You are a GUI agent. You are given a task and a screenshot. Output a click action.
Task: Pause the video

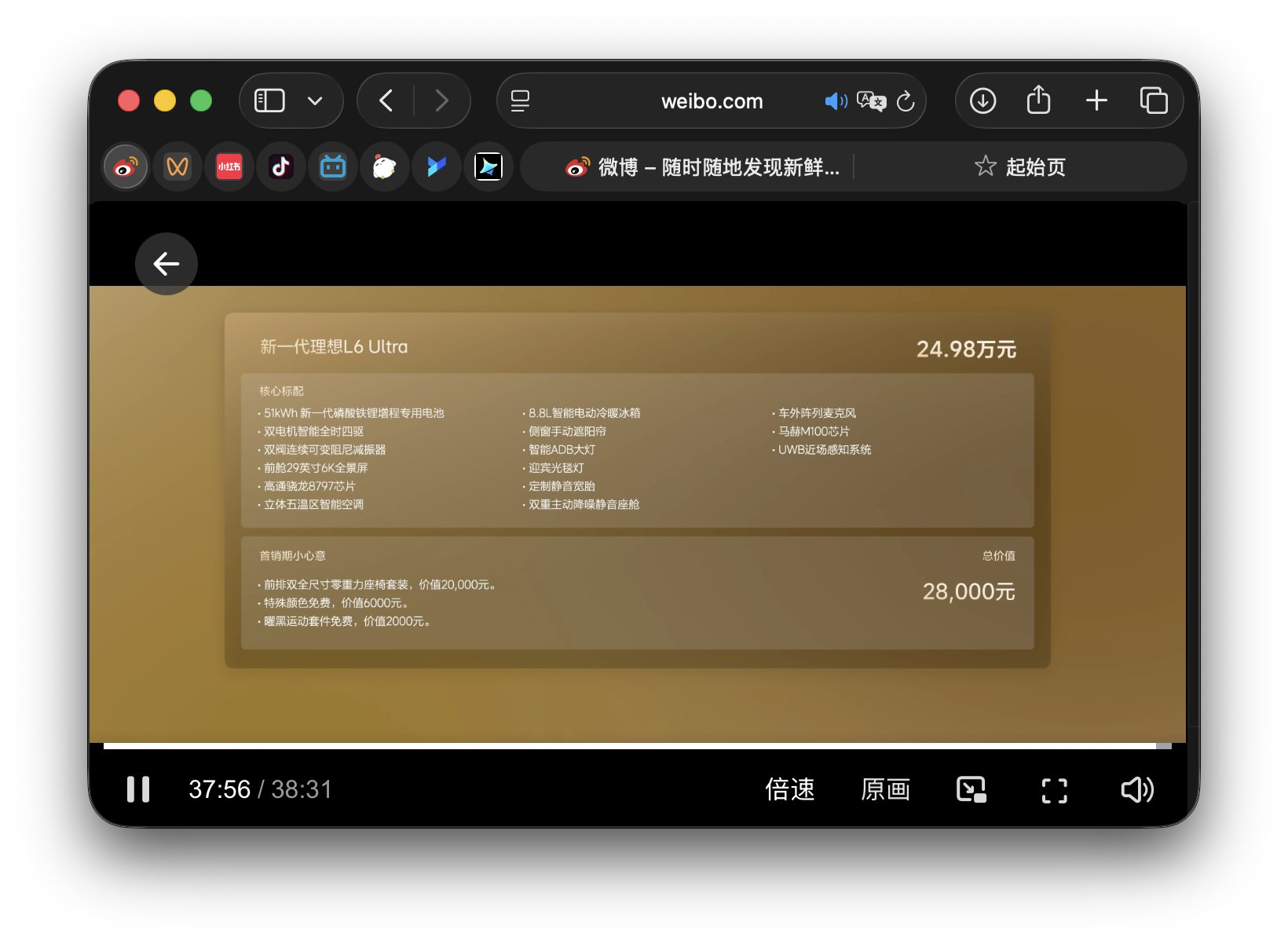138,789
